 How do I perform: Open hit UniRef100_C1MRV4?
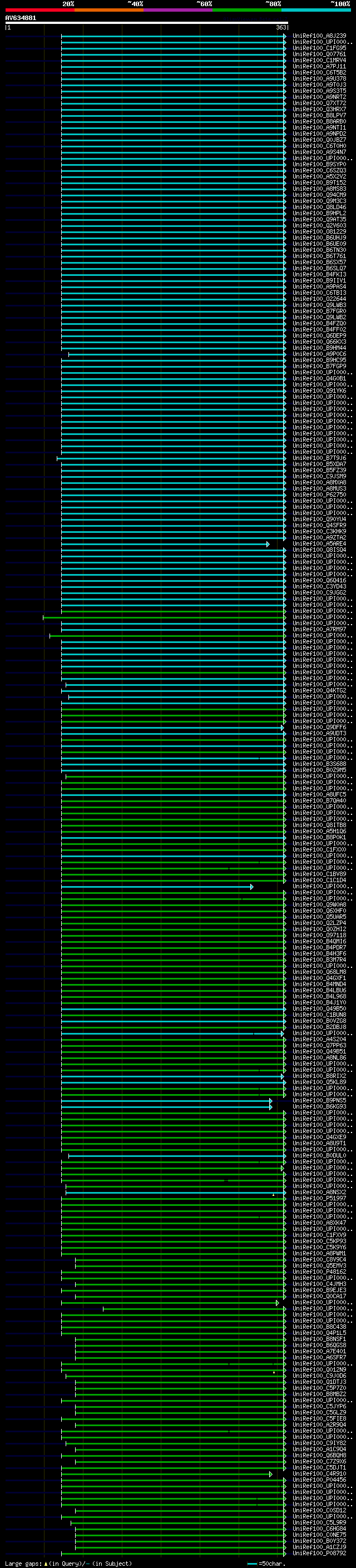(319, 60)
